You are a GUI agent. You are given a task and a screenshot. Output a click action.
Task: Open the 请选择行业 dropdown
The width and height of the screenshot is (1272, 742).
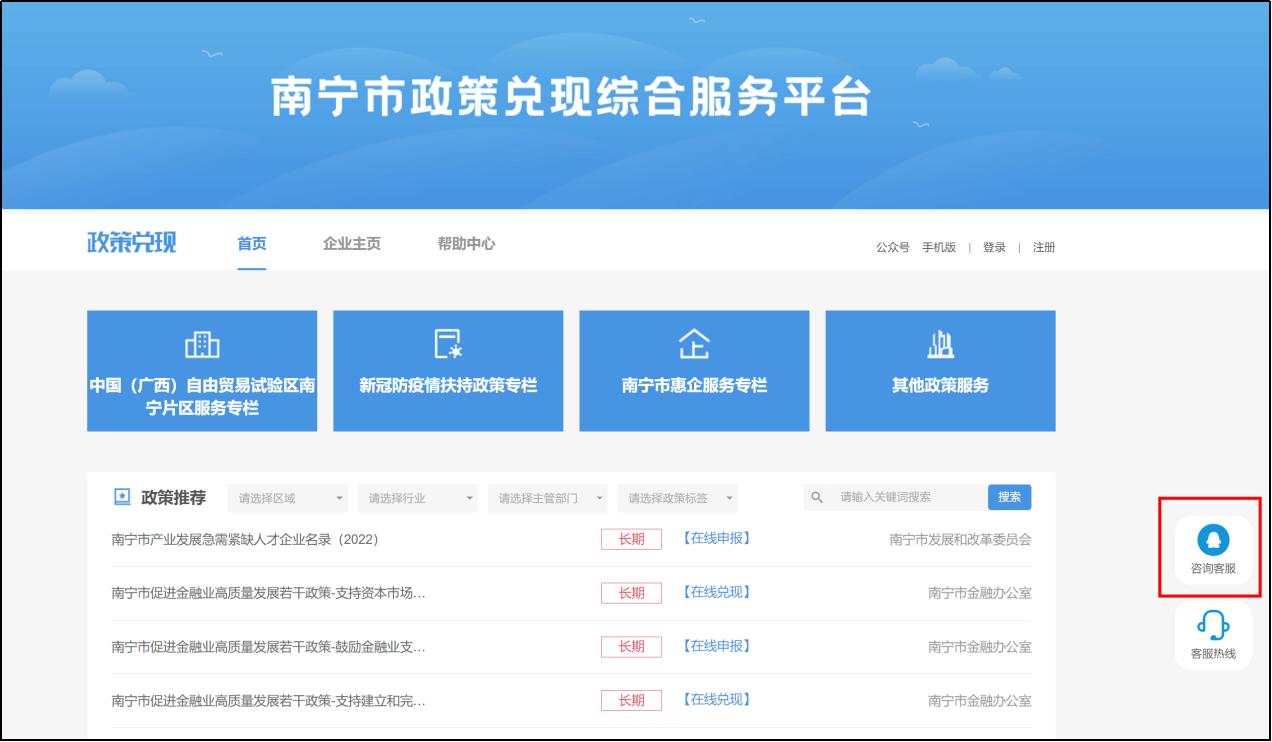tap(417, 497)
